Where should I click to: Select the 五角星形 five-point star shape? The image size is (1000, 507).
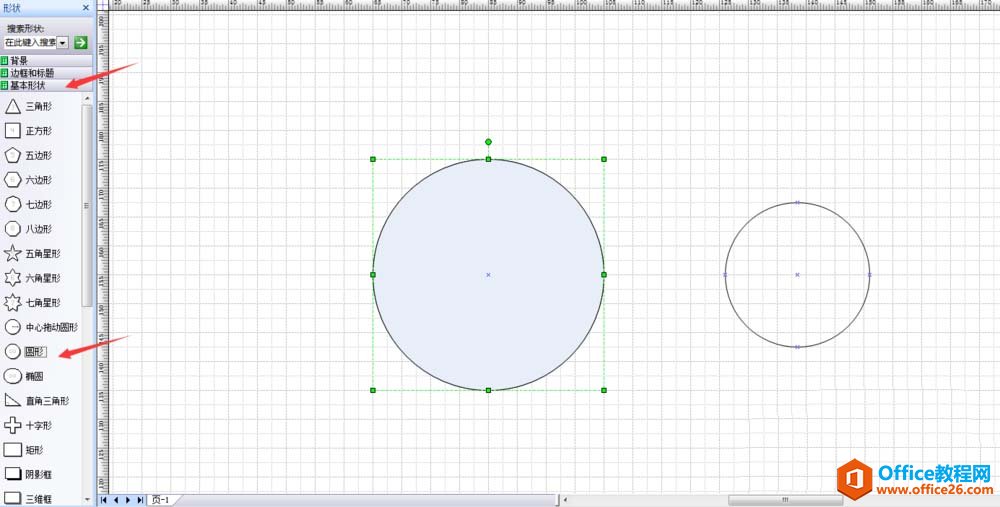(33, 254)
